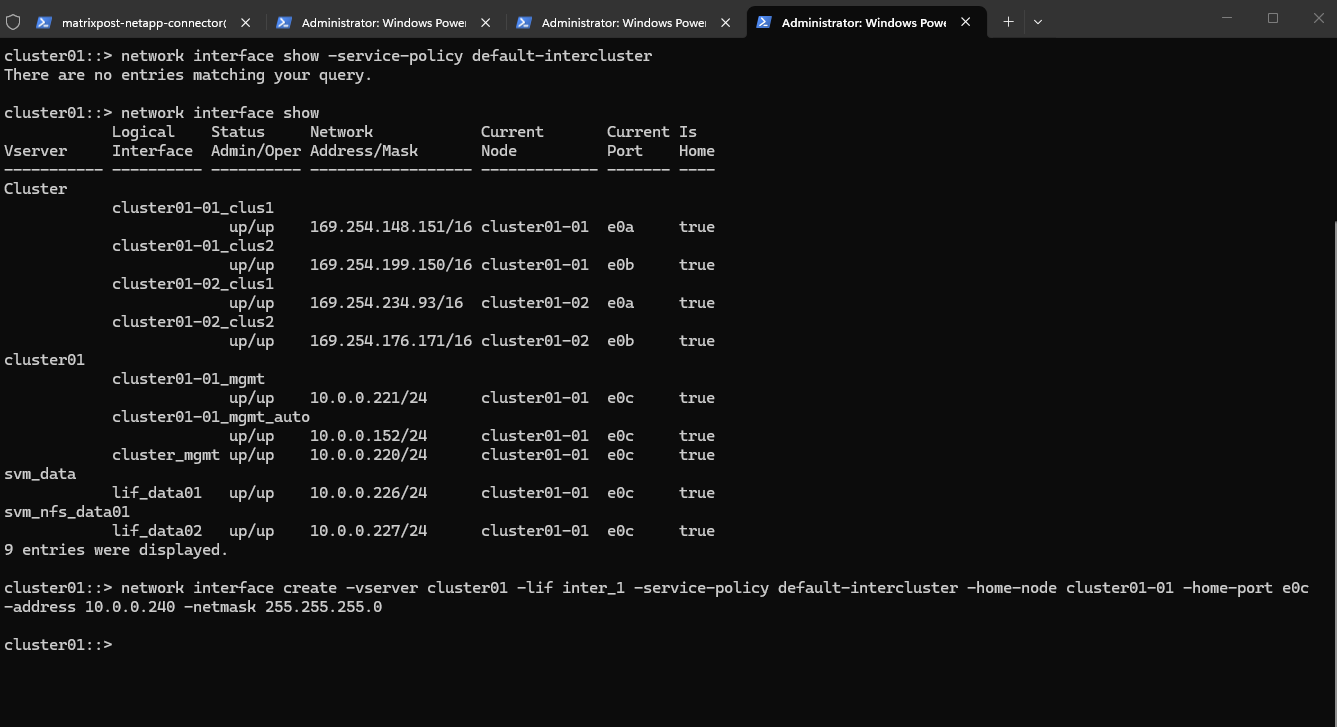Close the matrixpost-netapp-connector tab
This screenshot has width=1337, height=727.
246,22
